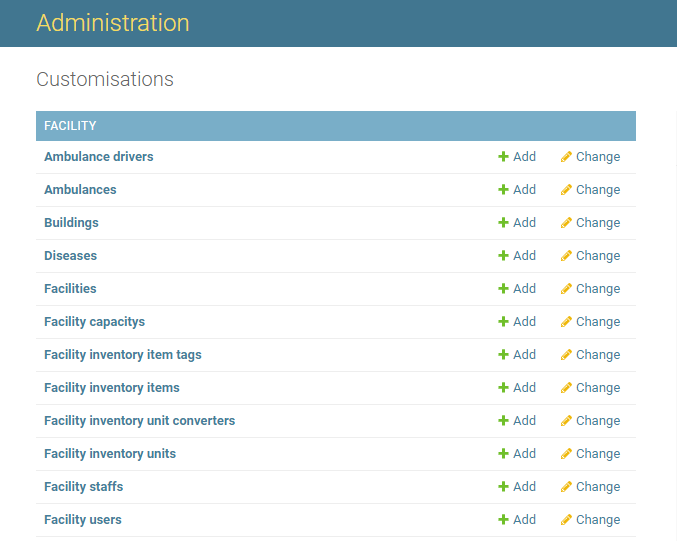The height and width of the screenshot is (541, 677).
Task: Open the Diseases model list
Action: point(70,256)
